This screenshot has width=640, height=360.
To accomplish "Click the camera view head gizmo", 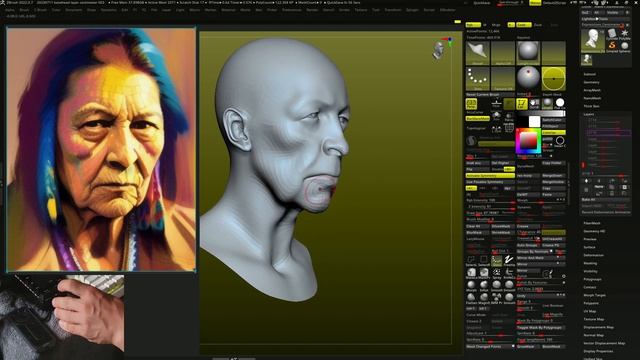I will 439,50.
